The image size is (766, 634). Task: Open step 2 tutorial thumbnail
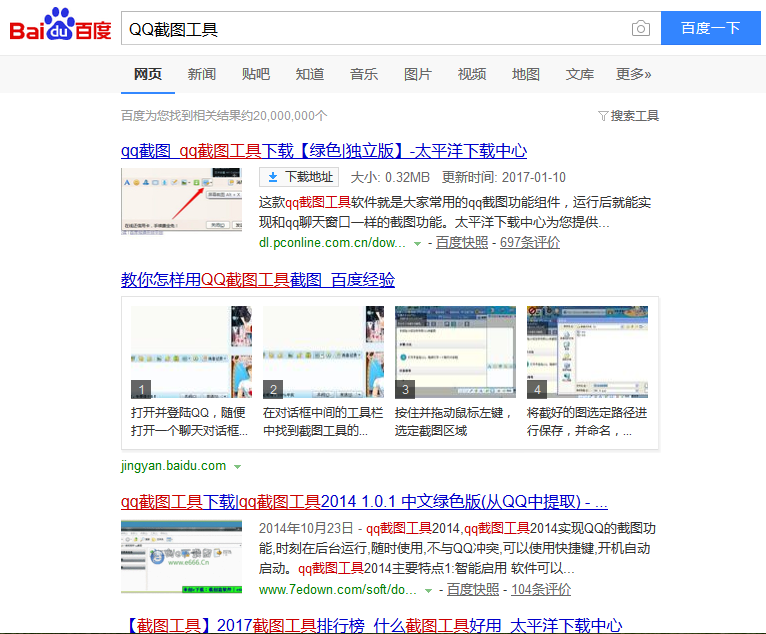pos(323,352)
